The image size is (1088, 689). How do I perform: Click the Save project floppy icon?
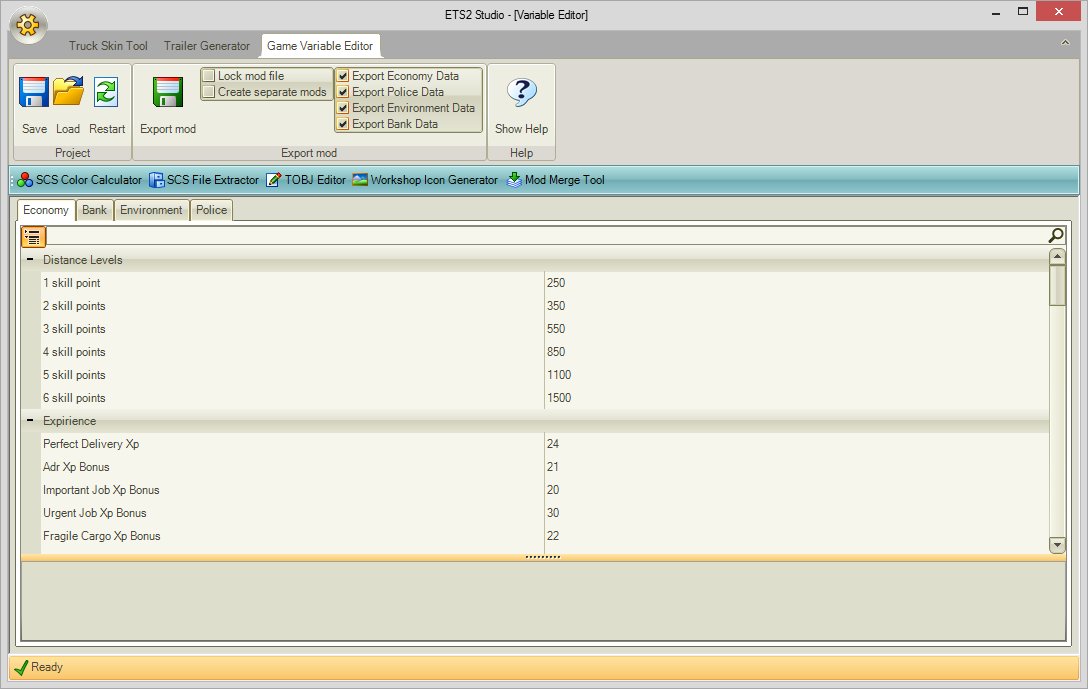point(33,92)
